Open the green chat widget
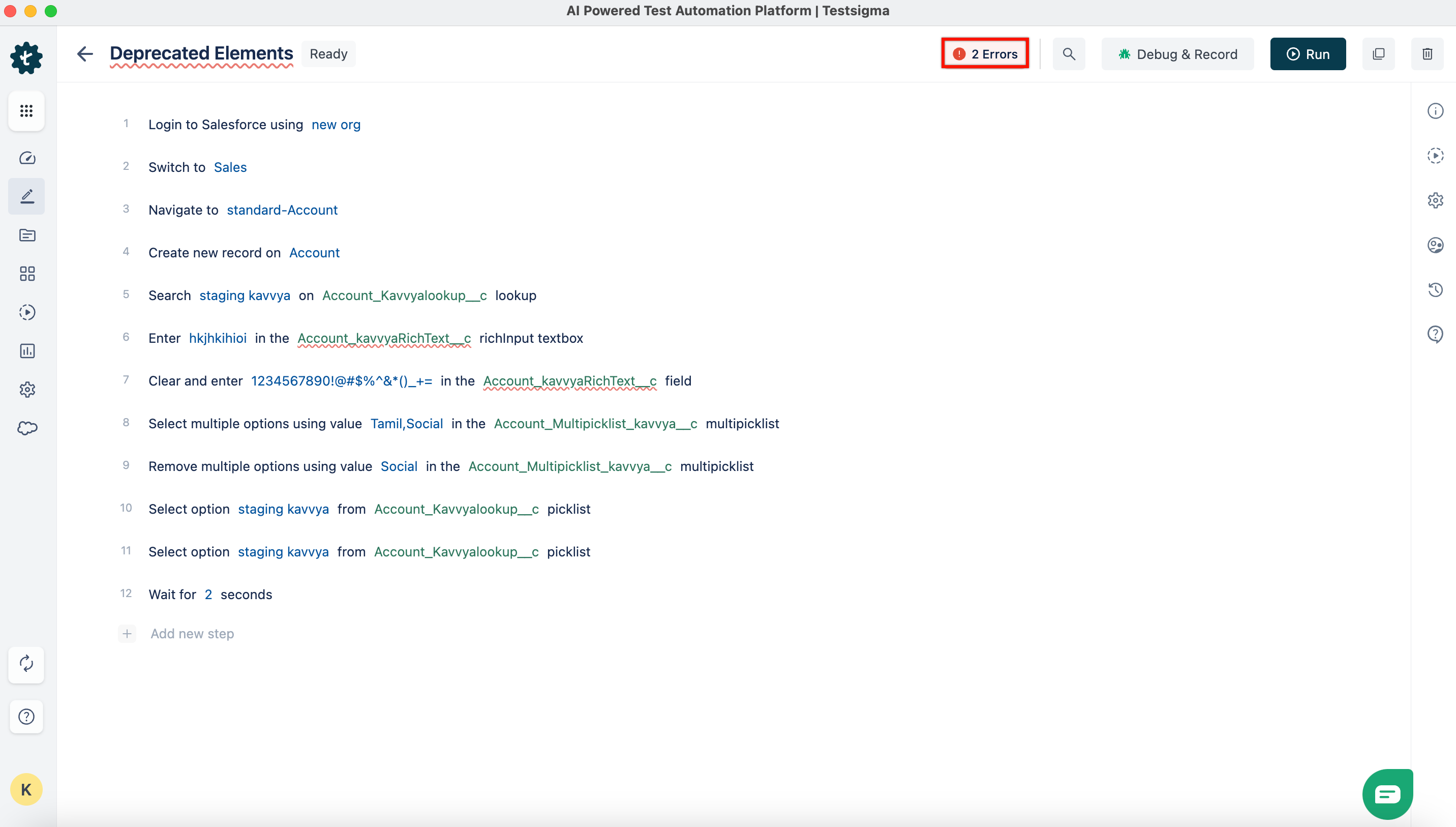 1388,794
